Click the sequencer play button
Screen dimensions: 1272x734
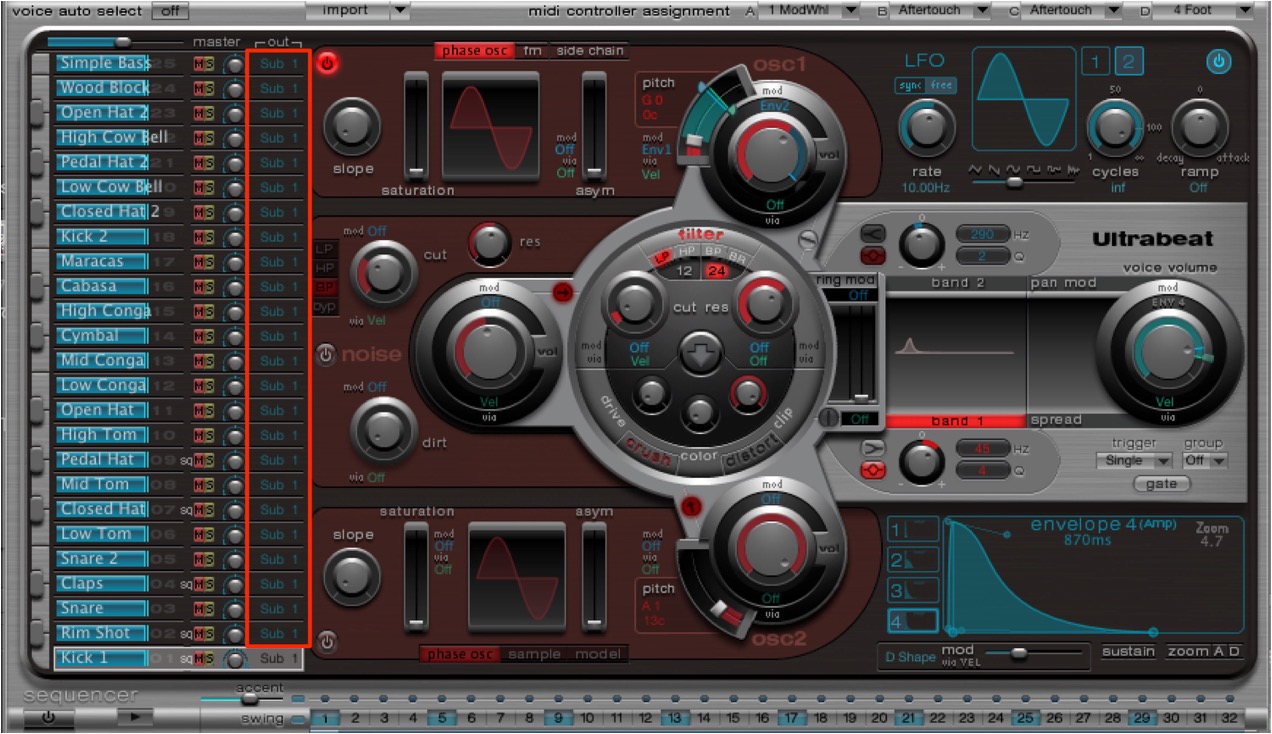[136, 717]
